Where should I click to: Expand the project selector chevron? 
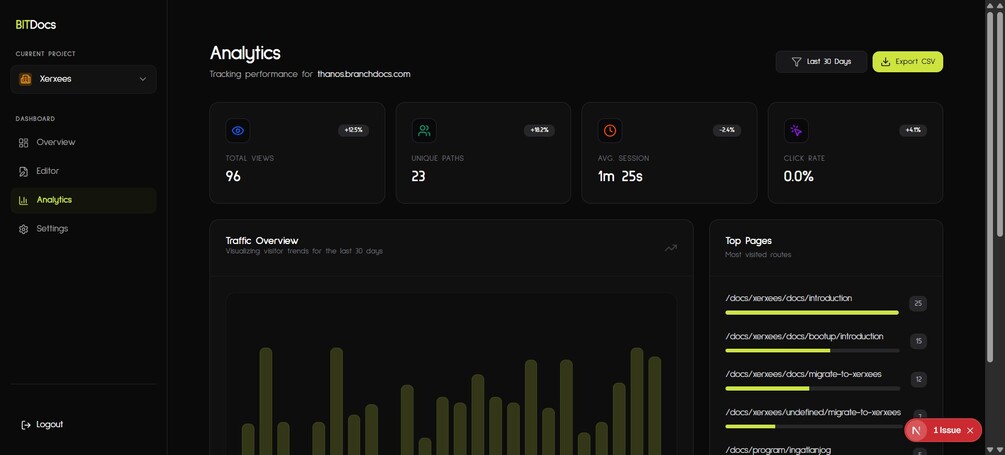(x=142, y=79)
